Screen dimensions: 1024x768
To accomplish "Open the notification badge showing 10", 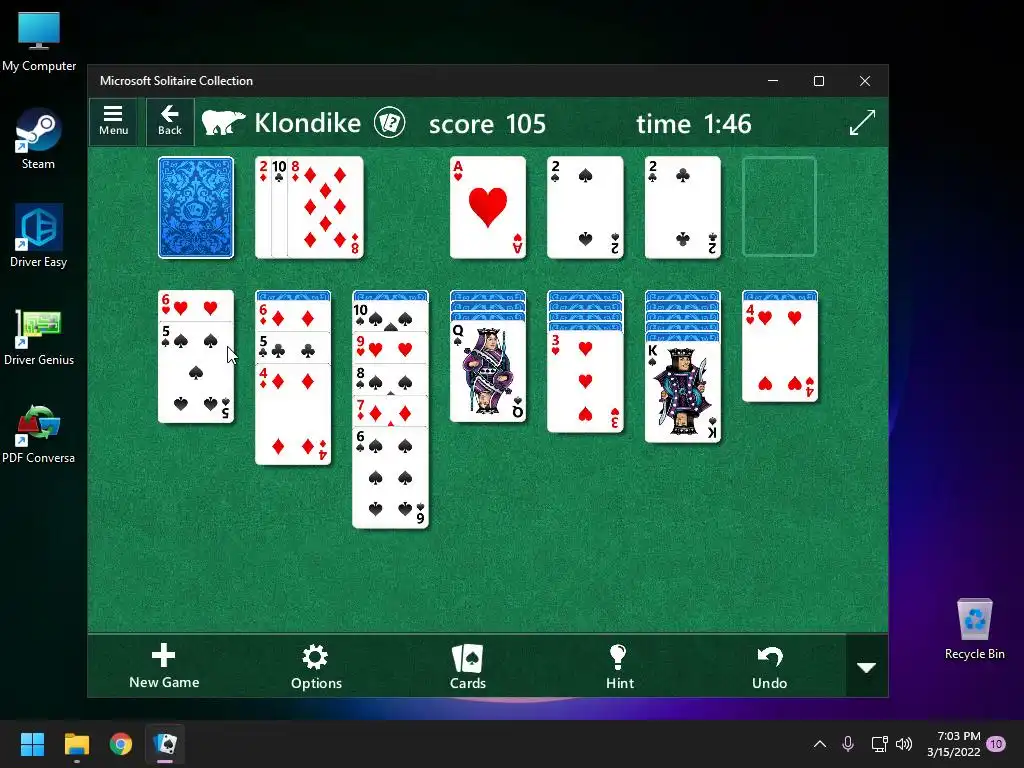I will [996, 744].
